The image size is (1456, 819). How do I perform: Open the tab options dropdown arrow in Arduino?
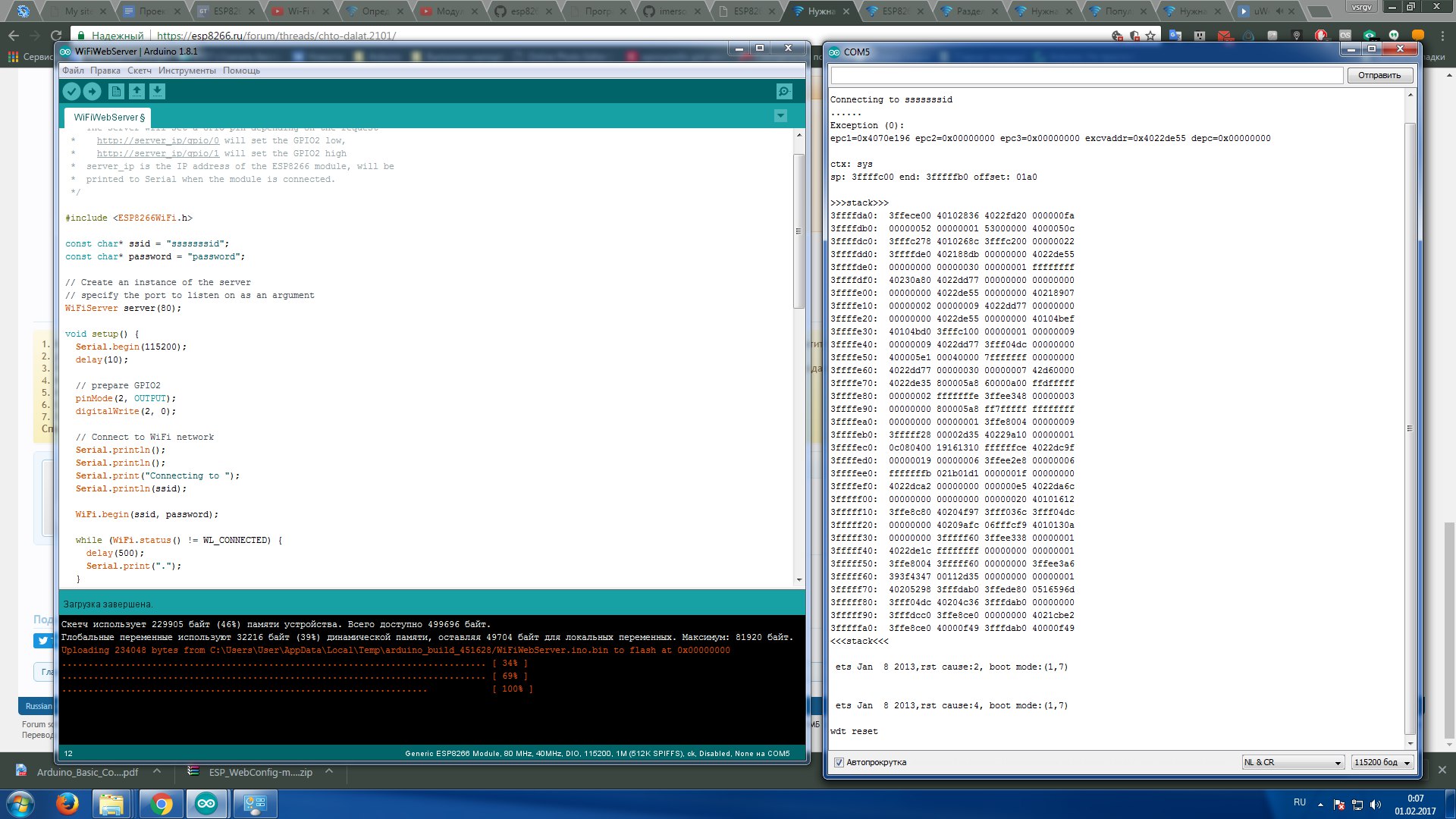[x=781, y=116]
